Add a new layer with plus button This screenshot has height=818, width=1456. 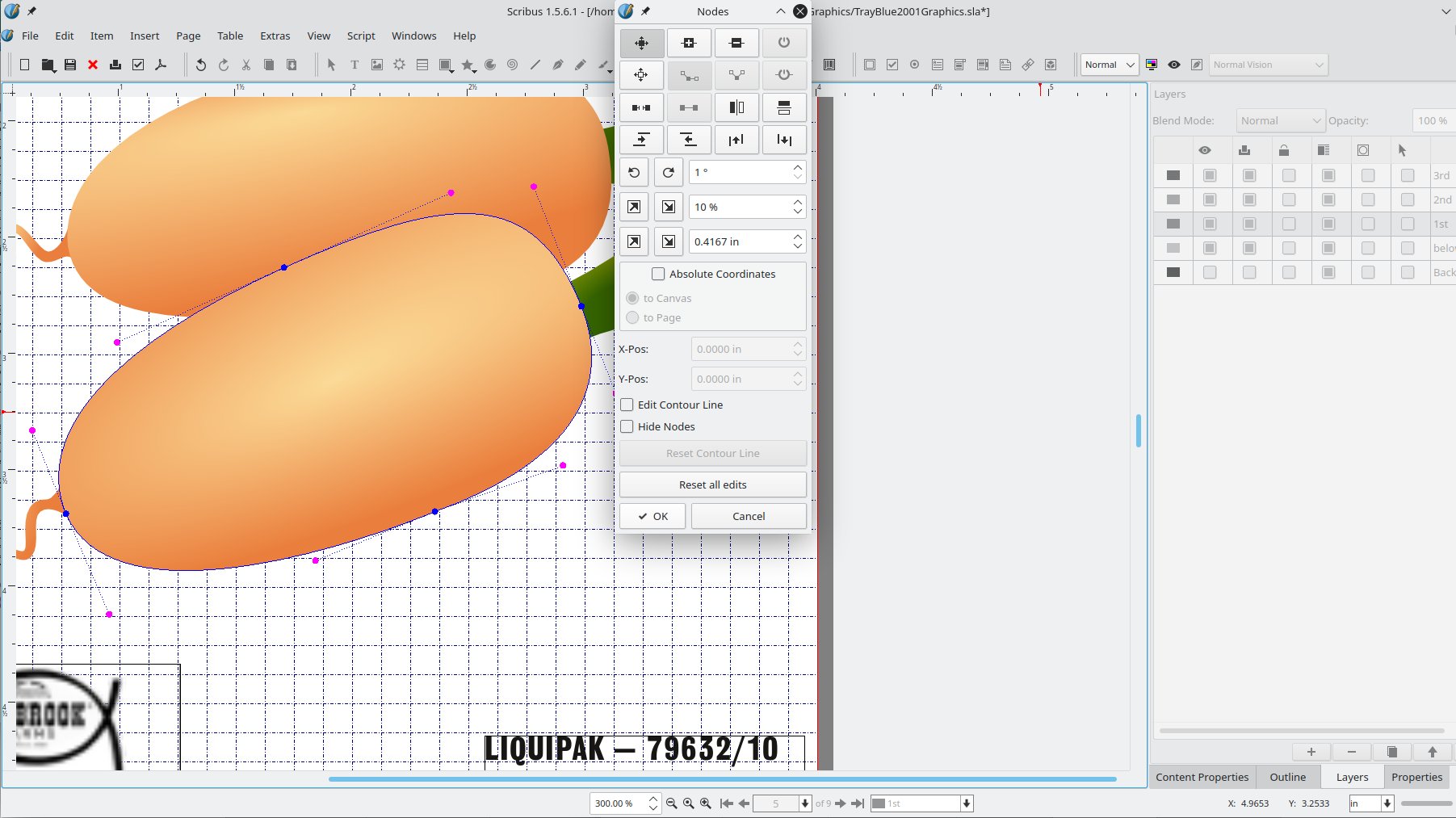click(1311, 752)
